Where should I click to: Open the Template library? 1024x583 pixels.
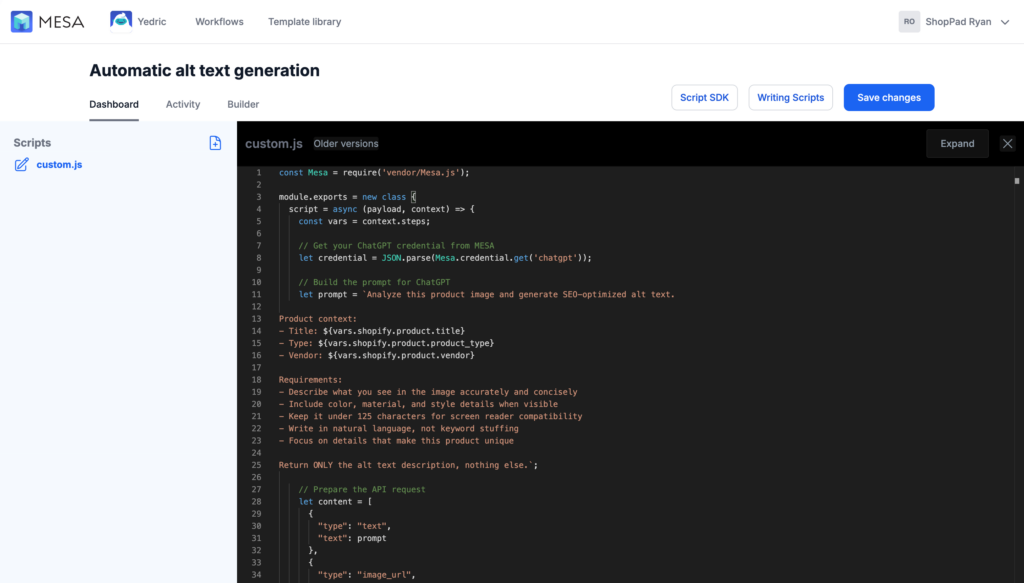pyautogui.click(x=304, y=20)
